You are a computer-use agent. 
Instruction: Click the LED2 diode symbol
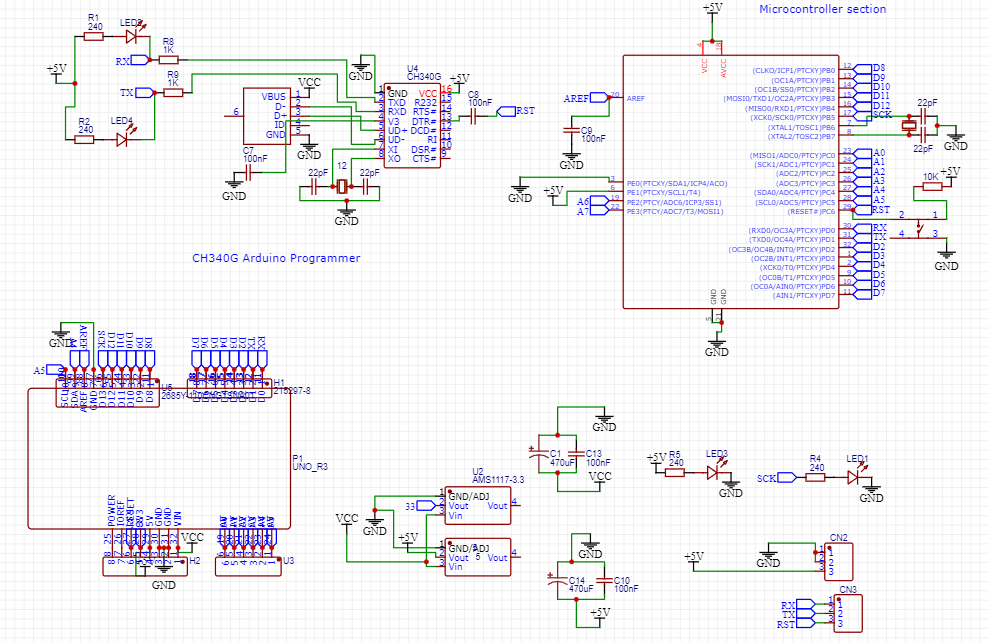click(x=132, y=36)
